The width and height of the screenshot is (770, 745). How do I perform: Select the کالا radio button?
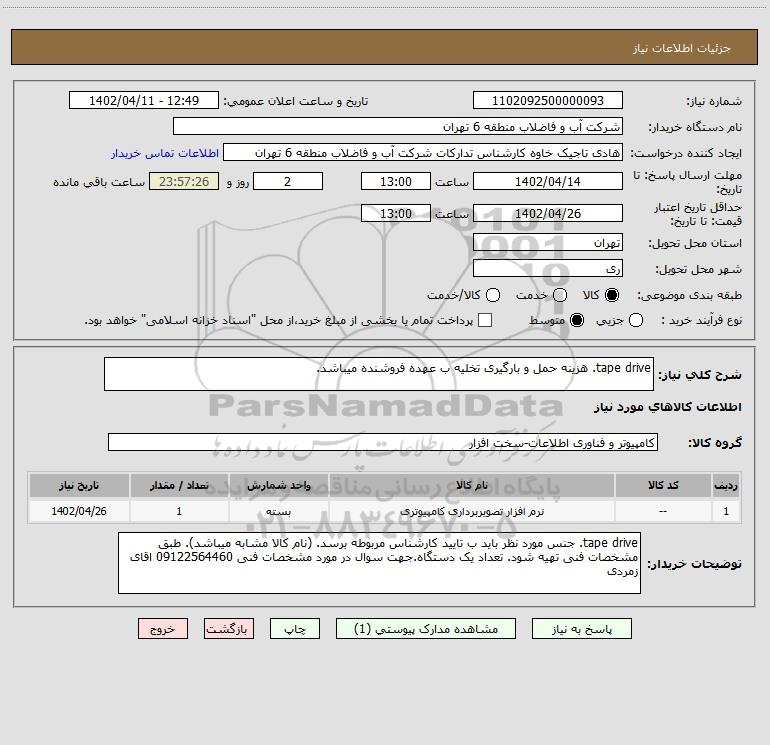point(612,295)
